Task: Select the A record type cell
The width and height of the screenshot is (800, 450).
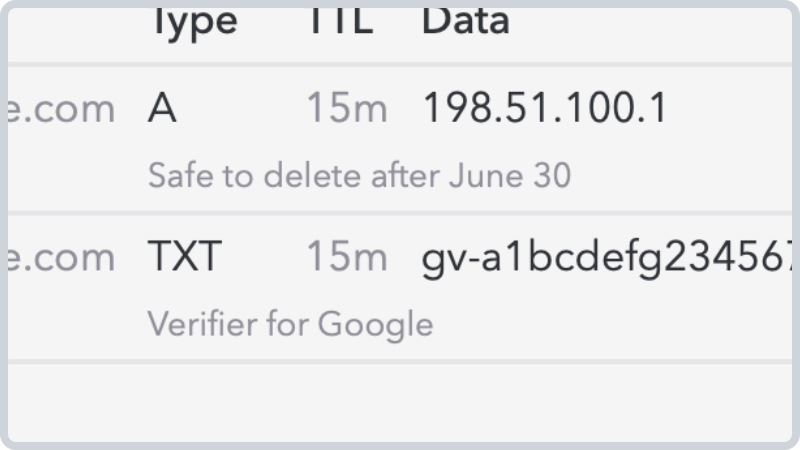Action: 162,108
